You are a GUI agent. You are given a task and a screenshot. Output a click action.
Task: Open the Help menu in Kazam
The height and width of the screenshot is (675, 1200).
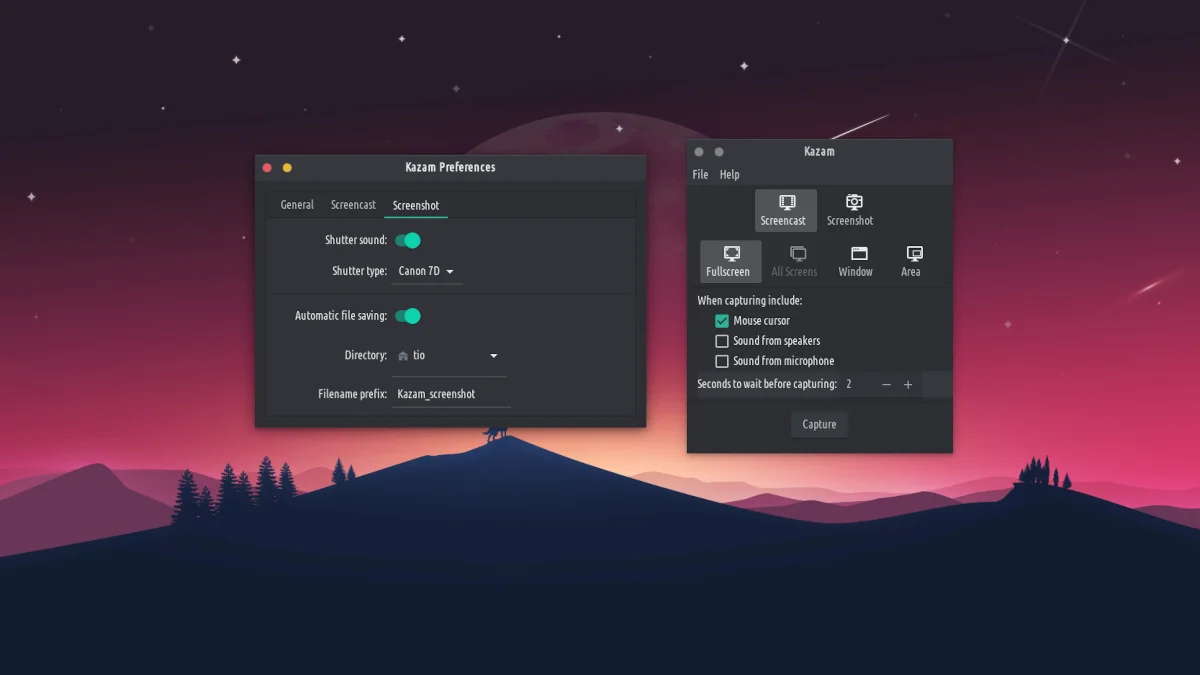pyautogui.click(x=730, y=175)
